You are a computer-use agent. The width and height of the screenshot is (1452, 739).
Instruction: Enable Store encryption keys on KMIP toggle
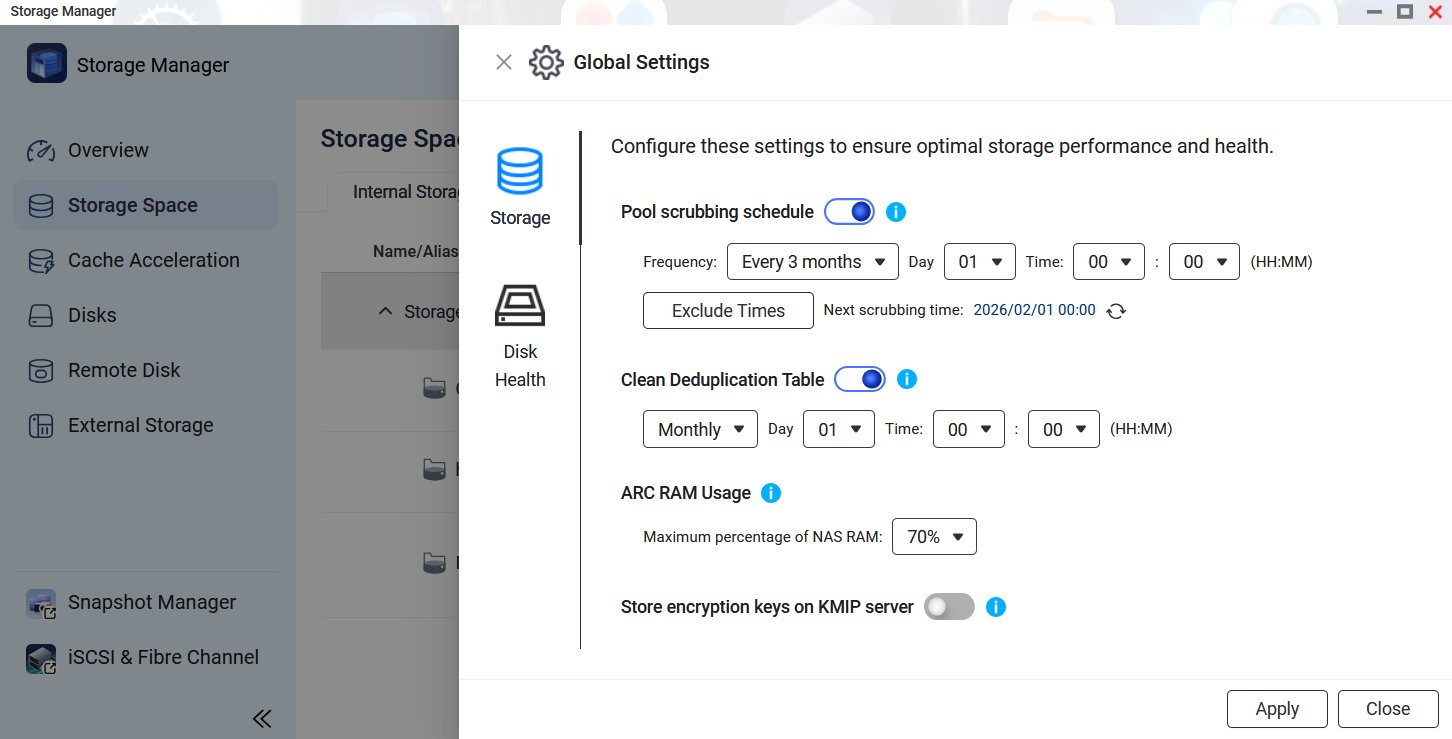pos(948,607)
